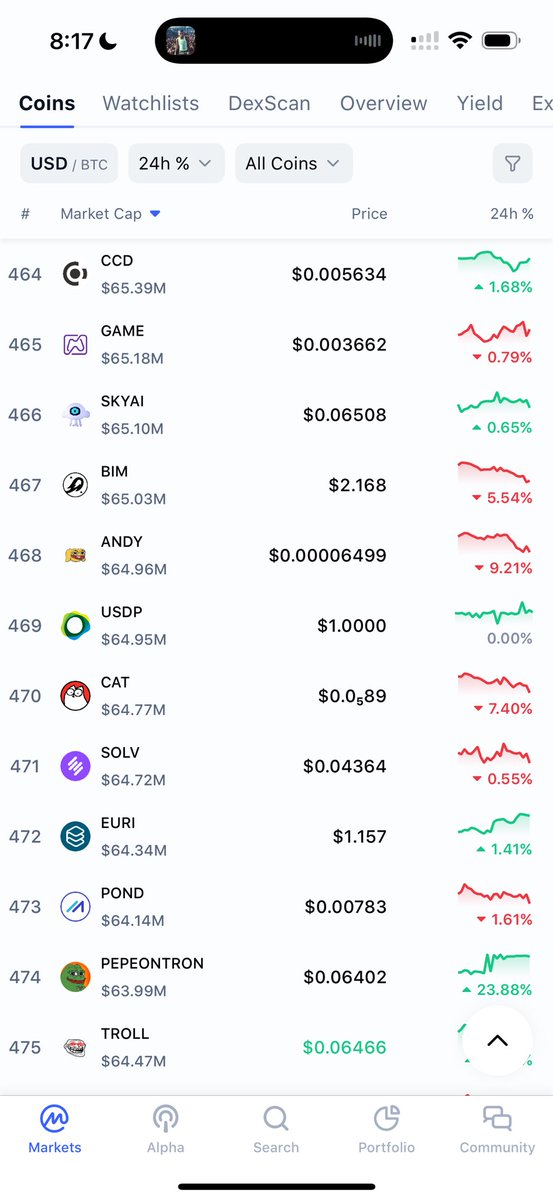553x1200 pixels.
Task: Switch to the DexScan tab
Action: coord(269,103)
